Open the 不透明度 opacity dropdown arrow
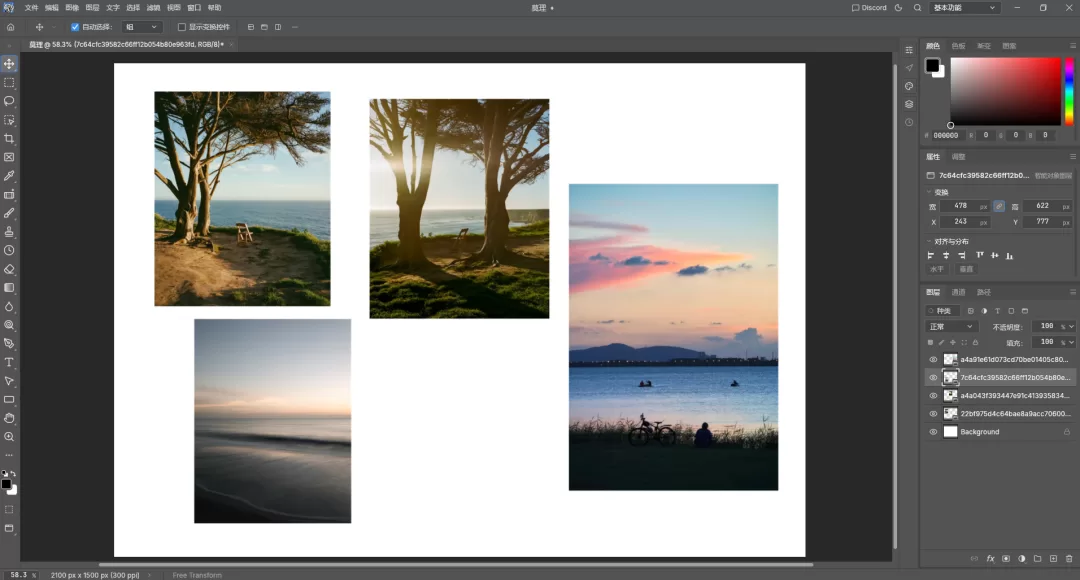This screenshot has height=580, width=1080. (1071, 327)
